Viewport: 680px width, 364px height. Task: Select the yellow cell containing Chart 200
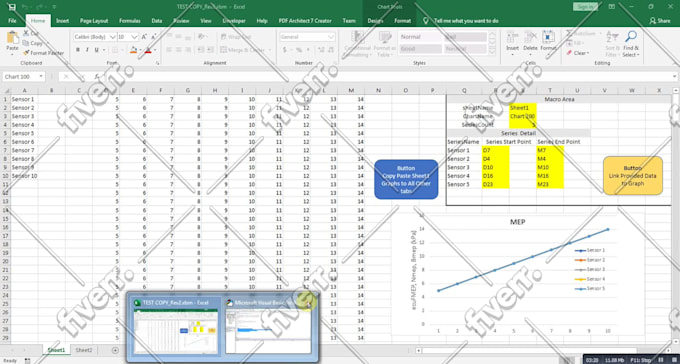point(523,116)
